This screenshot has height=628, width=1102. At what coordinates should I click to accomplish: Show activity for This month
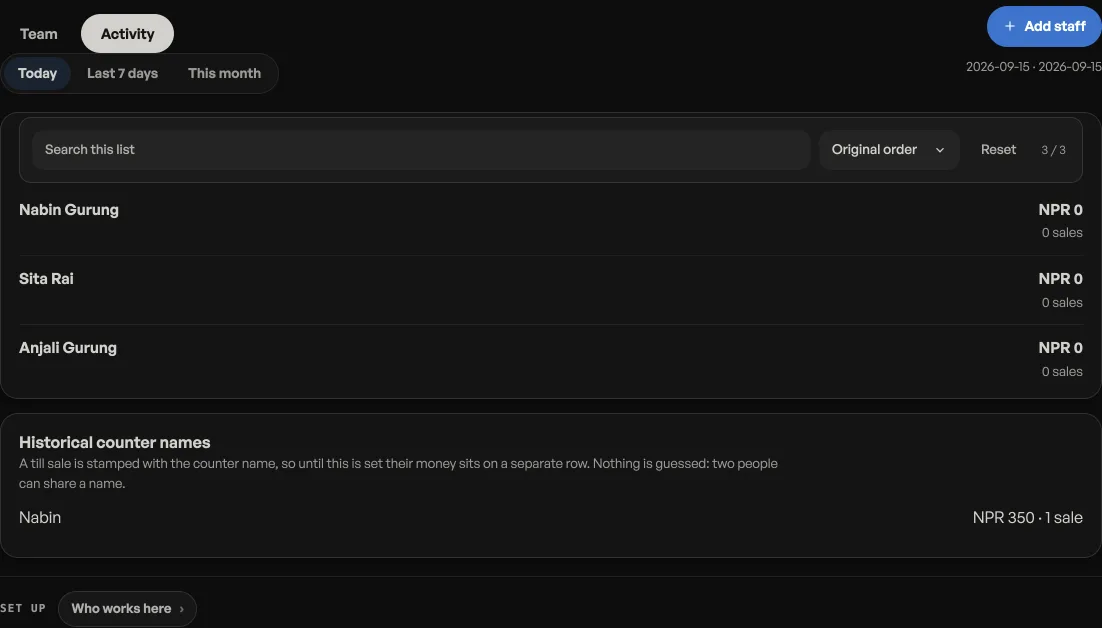coord(224,74)
